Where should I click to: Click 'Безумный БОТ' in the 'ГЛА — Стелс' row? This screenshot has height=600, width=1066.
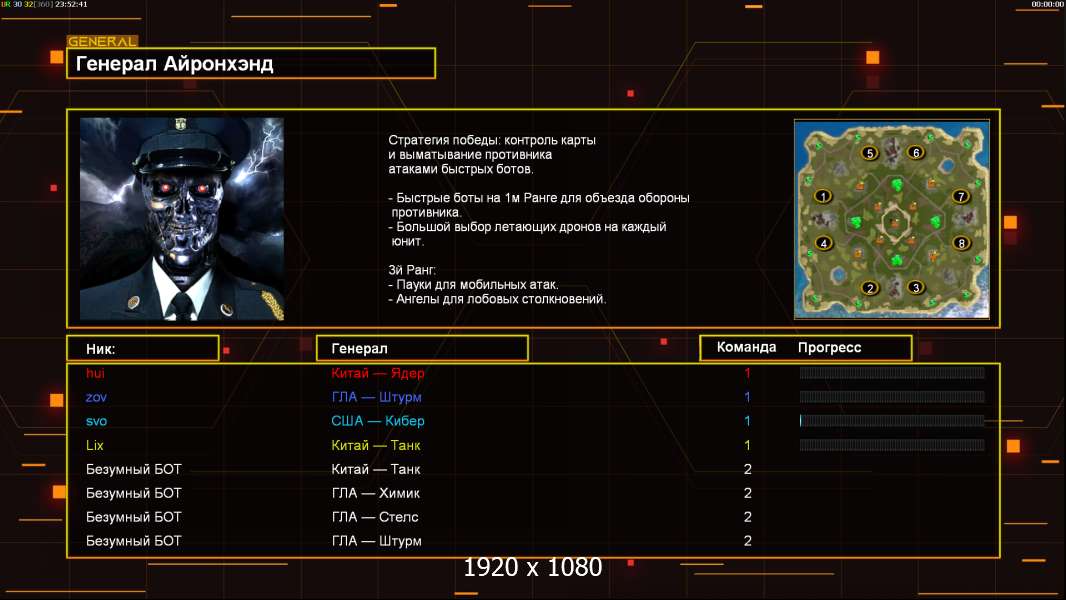pyautogui.click(x=133, y=516)
